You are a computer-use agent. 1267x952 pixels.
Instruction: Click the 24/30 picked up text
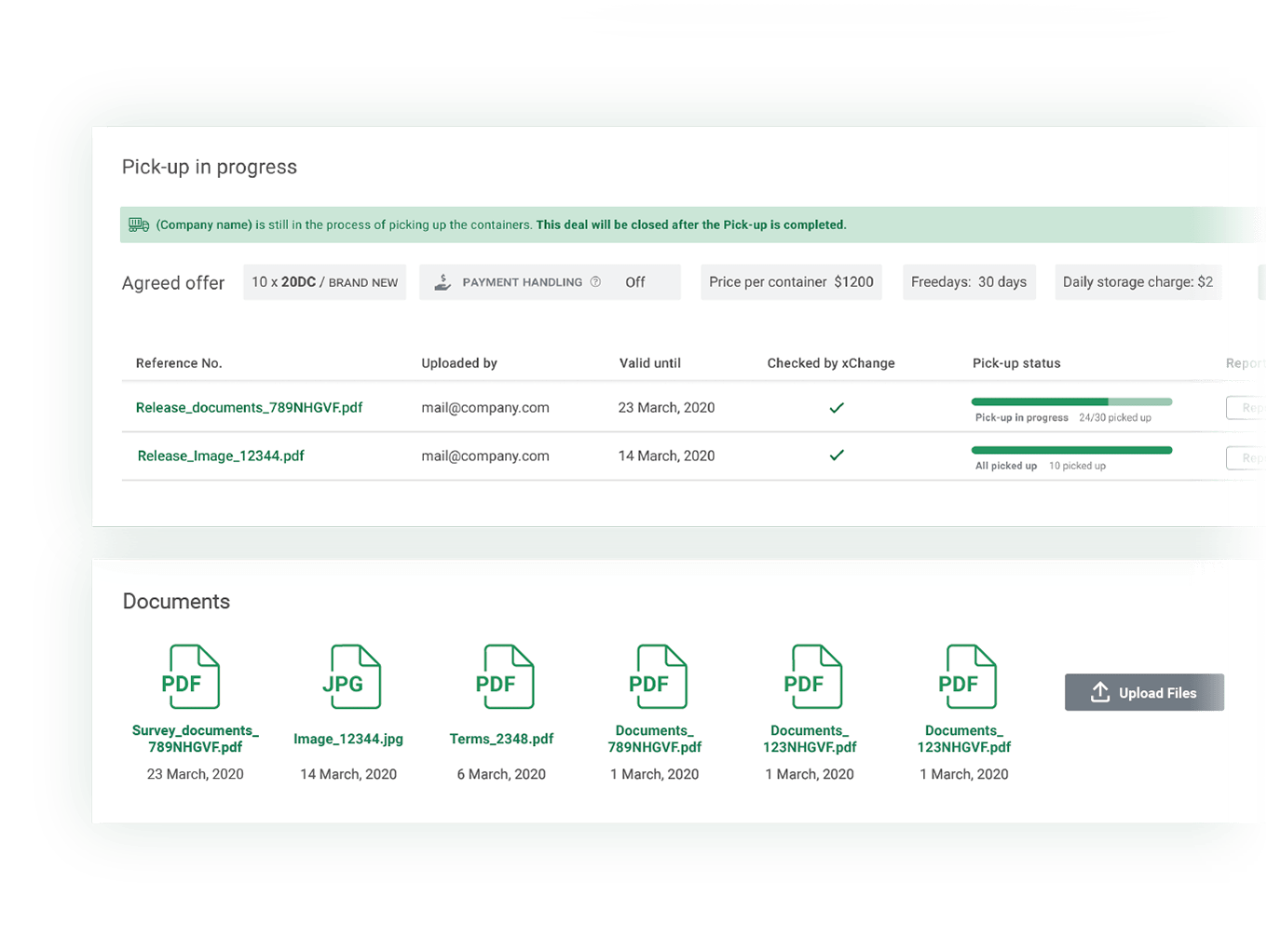1115,417
